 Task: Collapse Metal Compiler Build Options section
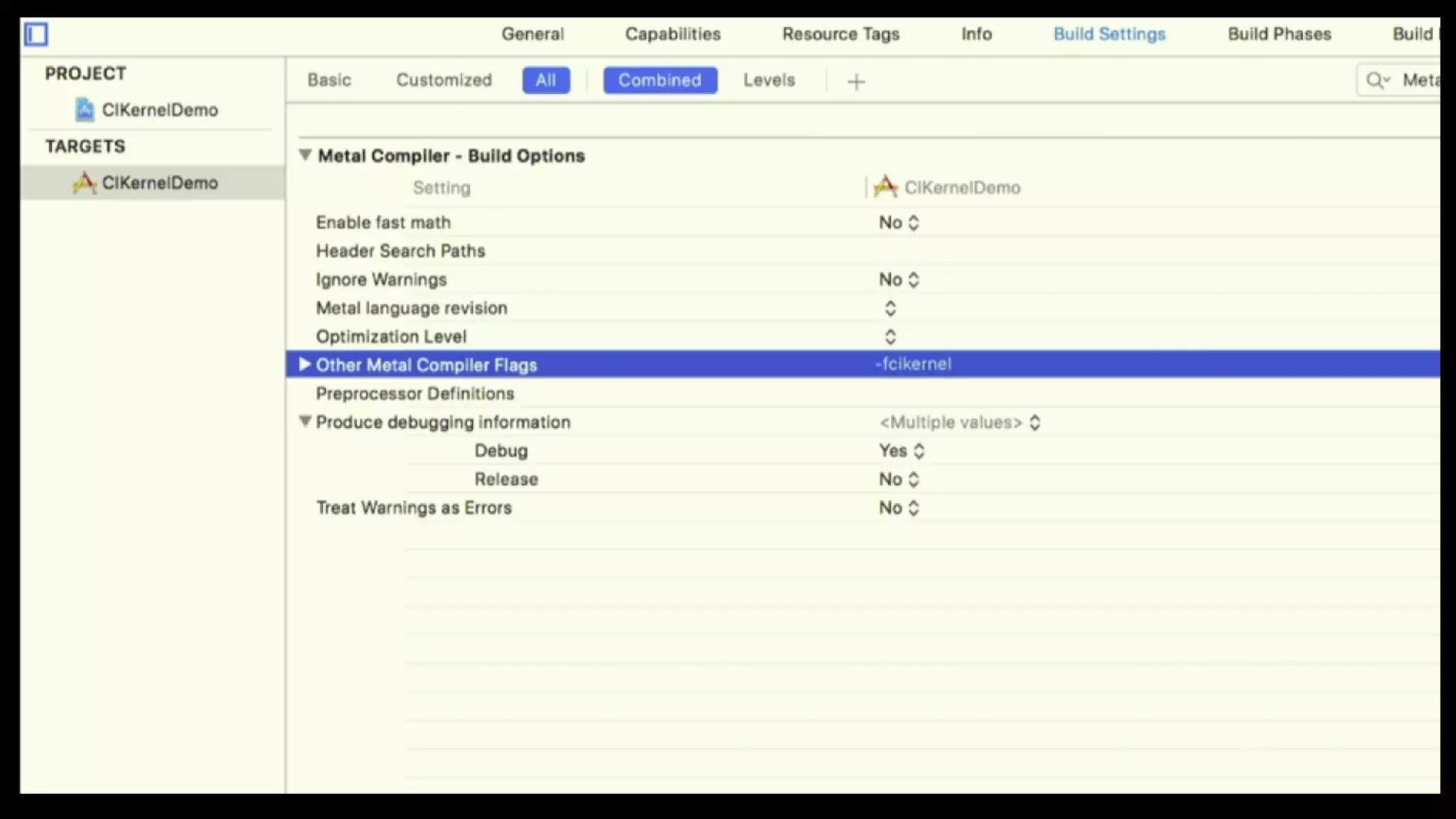point(306,155)
